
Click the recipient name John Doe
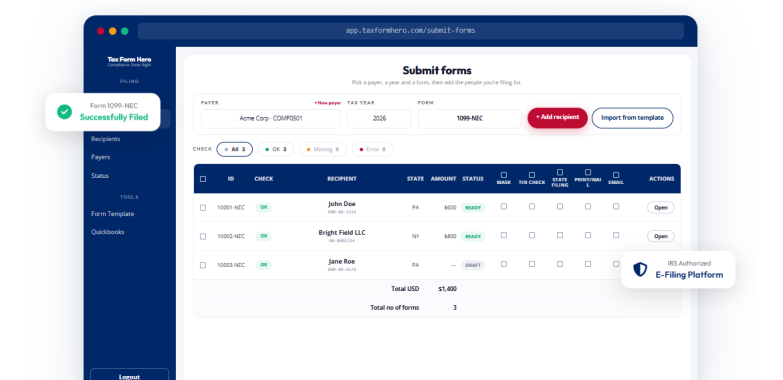pyautogui.click(x=342, y=204)
